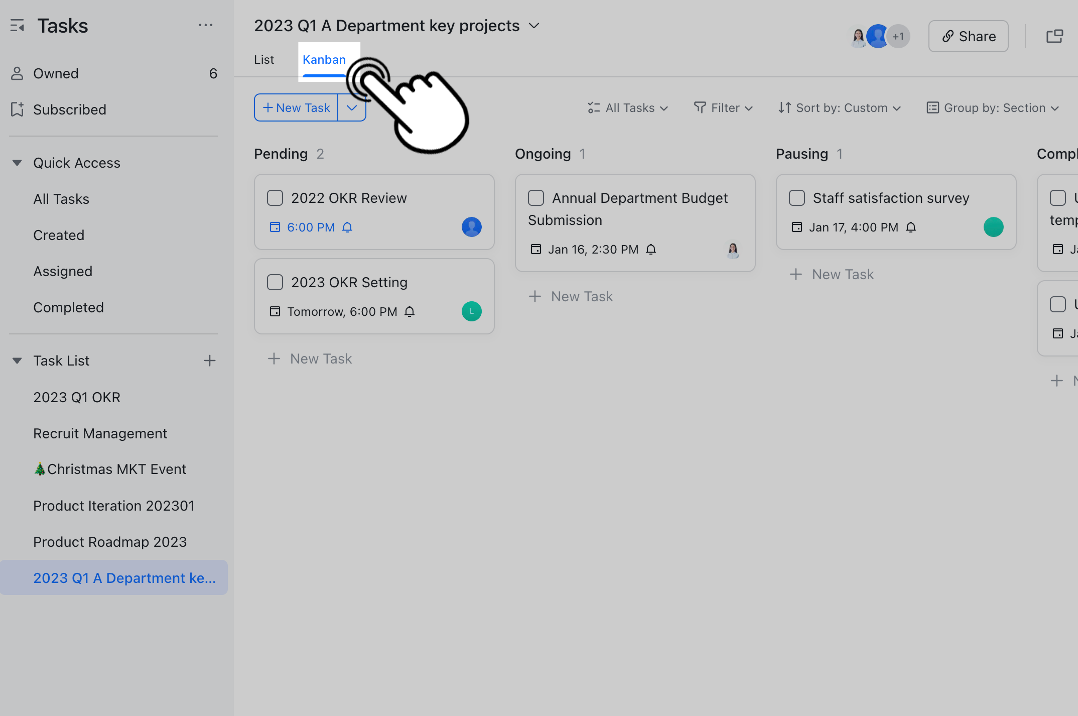Expand the project title dropdown chevron

(x=534, y=26)
